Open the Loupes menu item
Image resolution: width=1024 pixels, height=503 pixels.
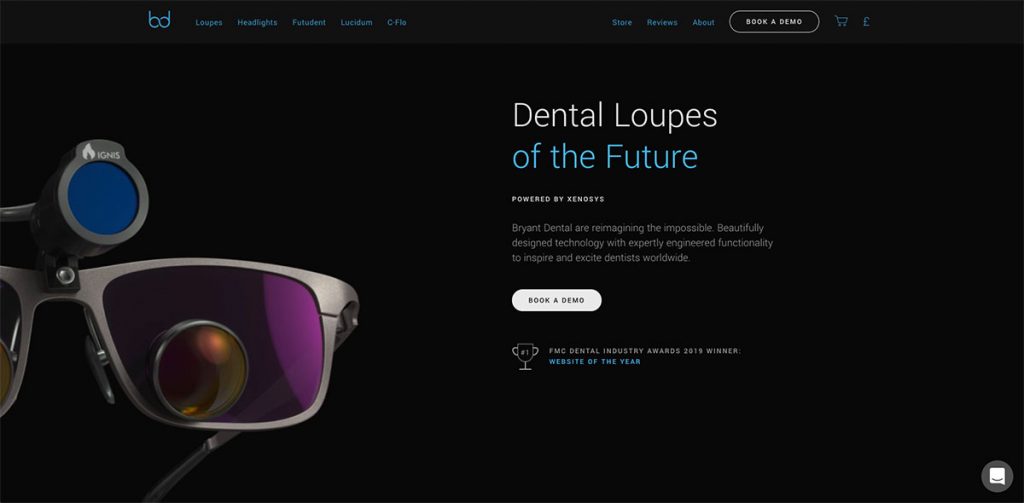point(209,22)
